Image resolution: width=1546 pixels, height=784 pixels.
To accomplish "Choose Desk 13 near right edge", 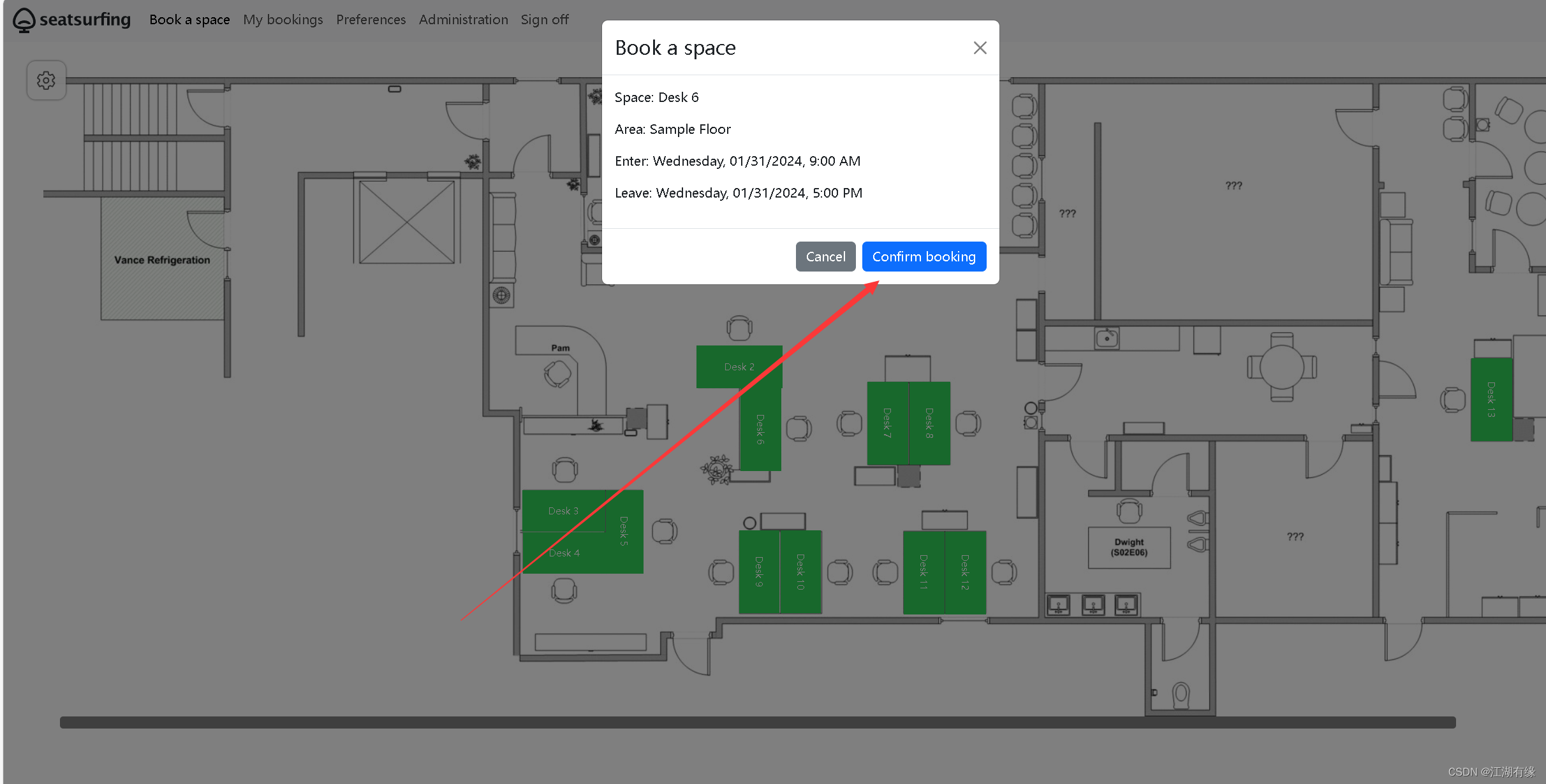I will click(x=1491, y=399).
